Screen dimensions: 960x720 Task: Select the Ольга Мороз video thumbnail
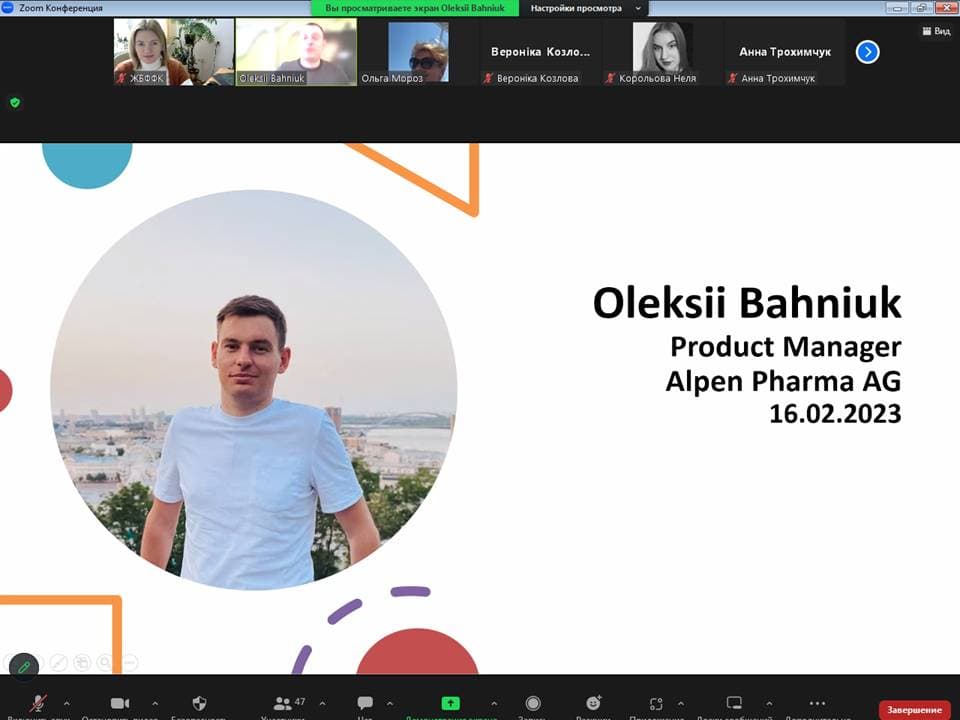[418, 51]
